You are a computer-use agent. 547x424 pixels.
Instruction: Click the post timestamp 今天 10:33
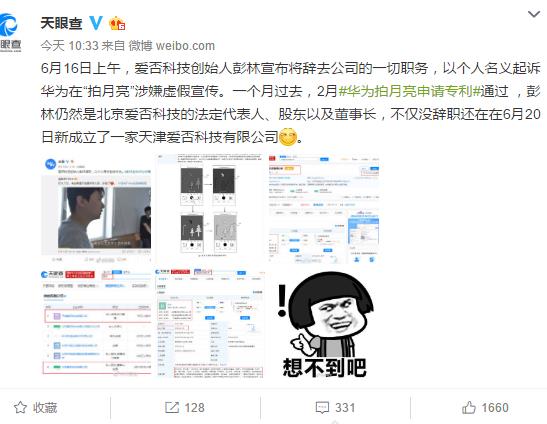point(69,46)
